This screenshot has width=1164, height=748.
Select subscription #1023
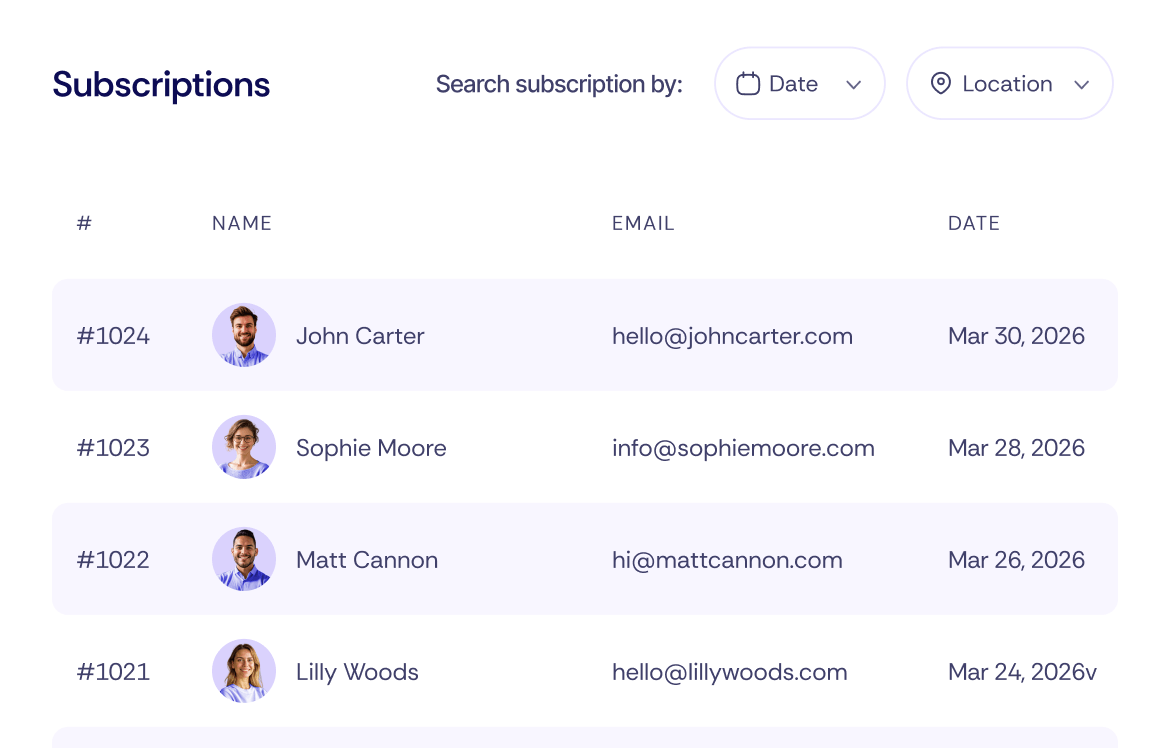pos(114,448)
